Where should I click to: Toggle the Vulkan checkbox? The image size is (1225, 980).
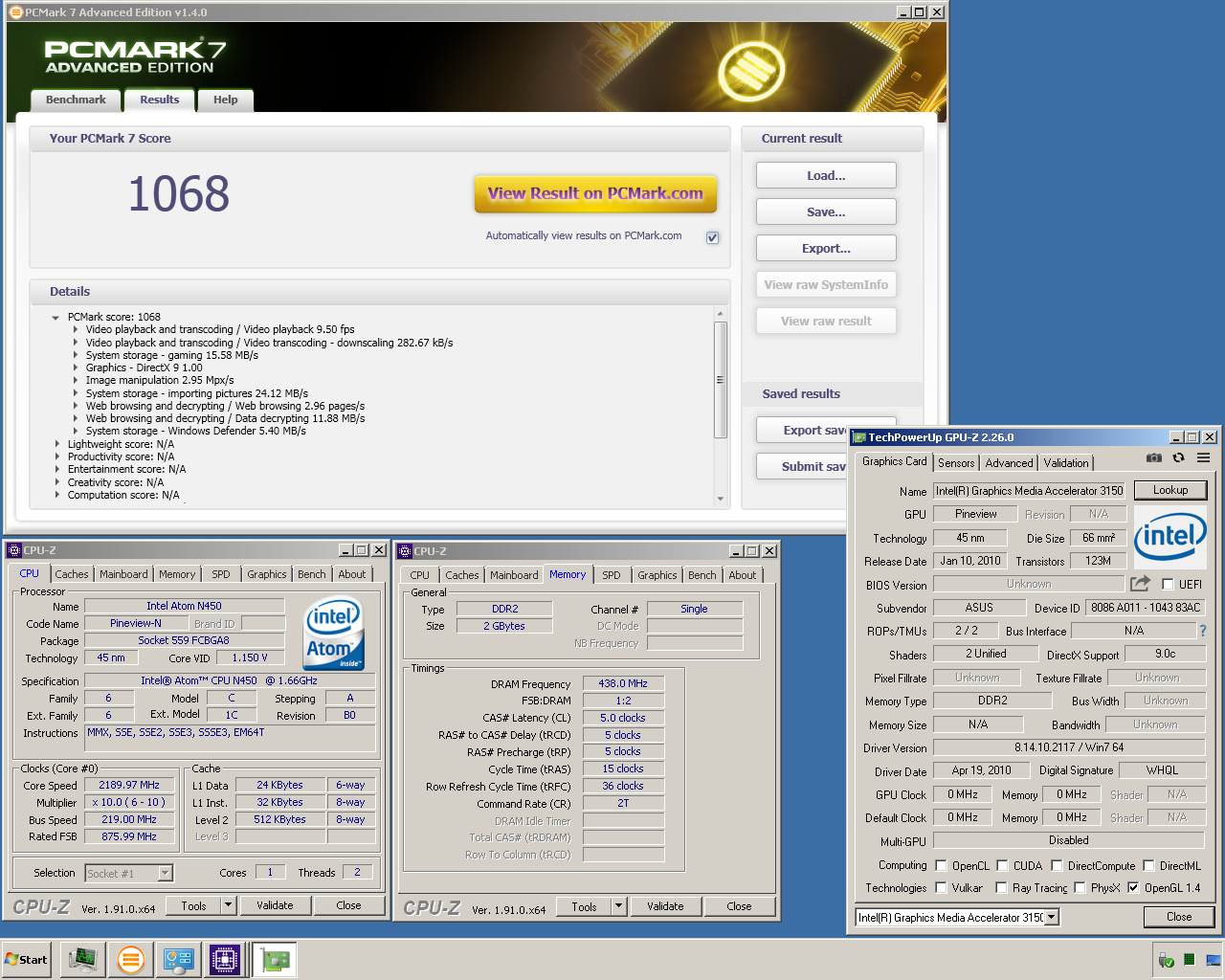point(941,887)
